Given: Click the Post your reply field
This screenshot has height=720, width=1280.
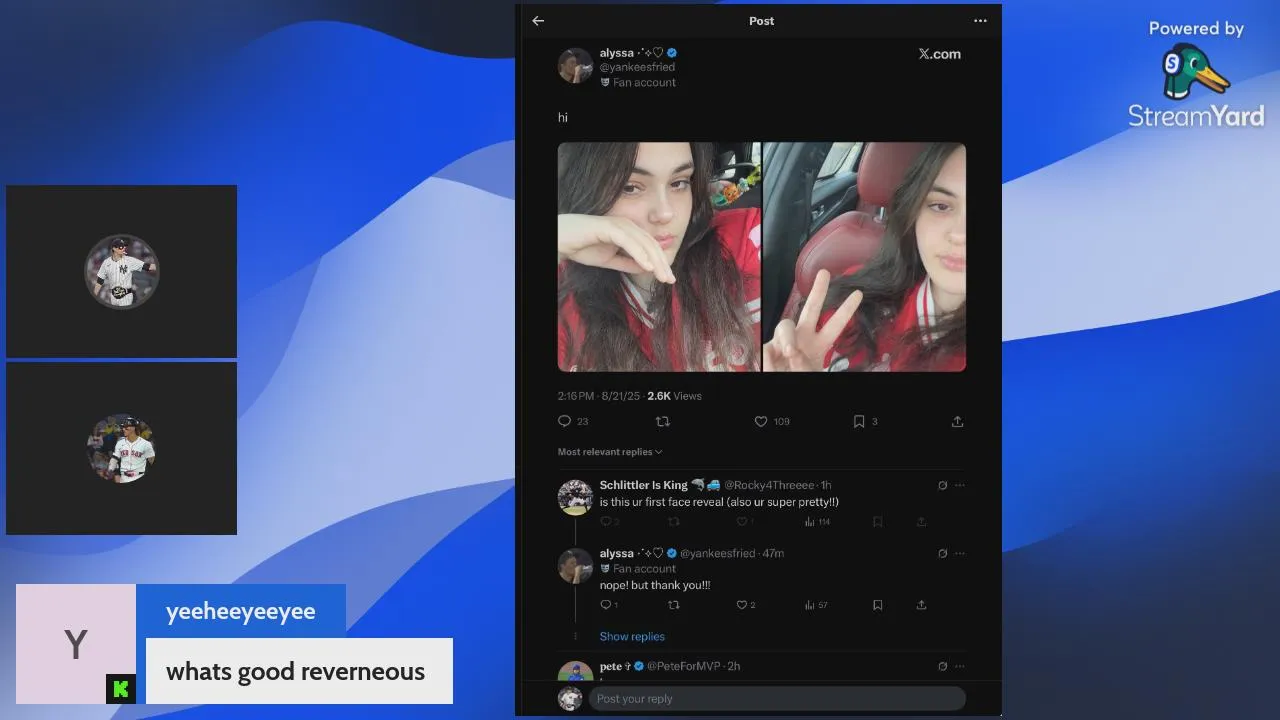Looking at the screenshot, I should point(777,698).
